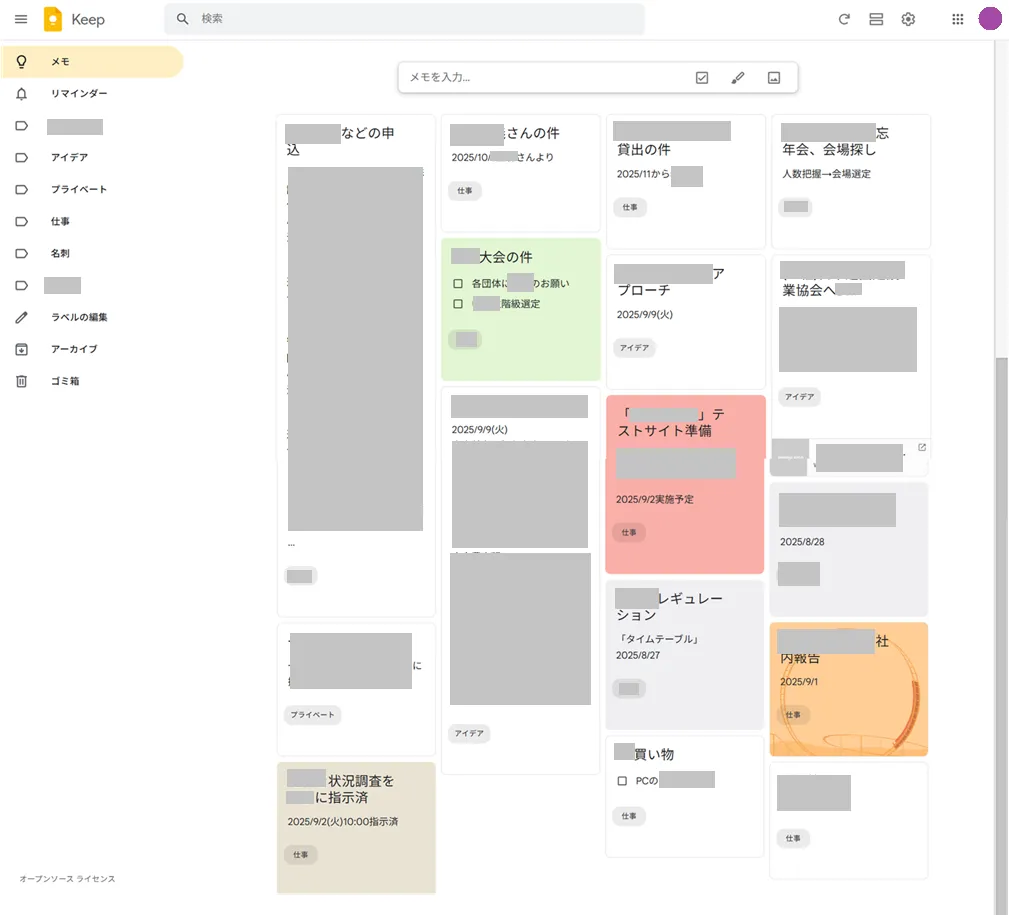Viewport: 1009px width, 915px height.
Task: Open the account profile avatar
Action: pos(989,19)
